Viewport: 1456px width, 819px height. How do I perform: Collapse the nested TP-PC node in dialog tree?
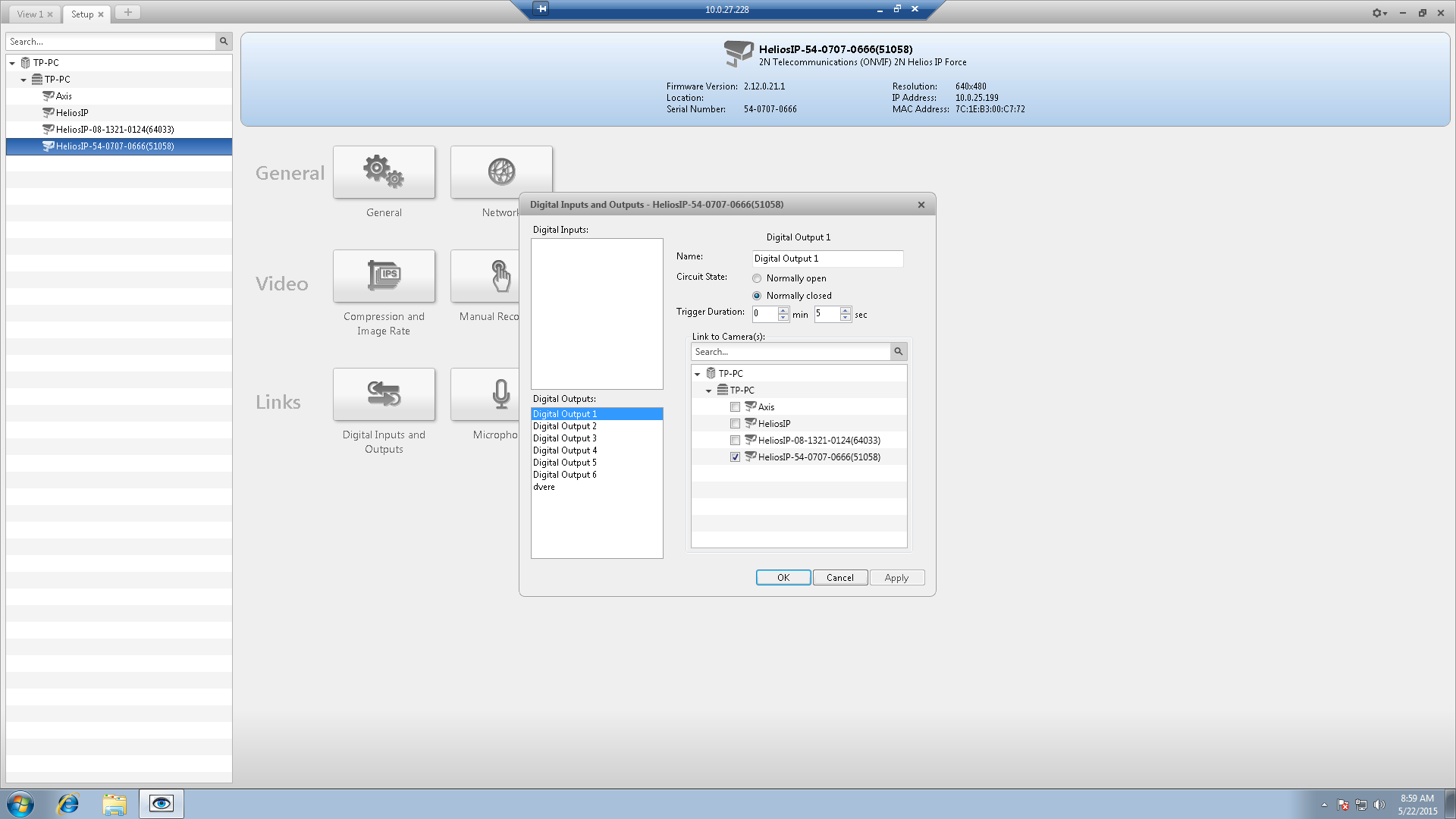(709, 391)
